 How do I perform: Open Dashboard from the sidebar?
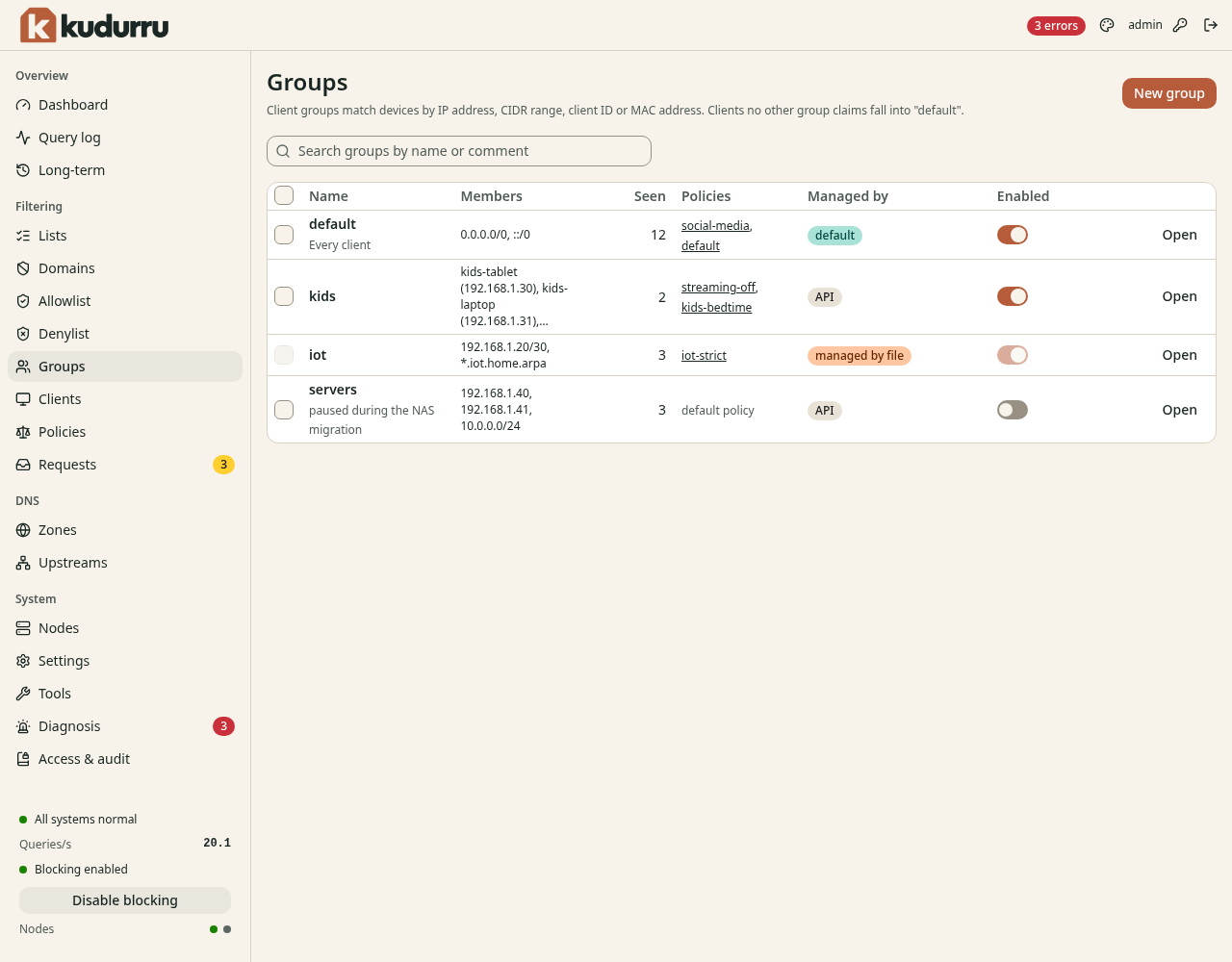click(x=125, y=105)
